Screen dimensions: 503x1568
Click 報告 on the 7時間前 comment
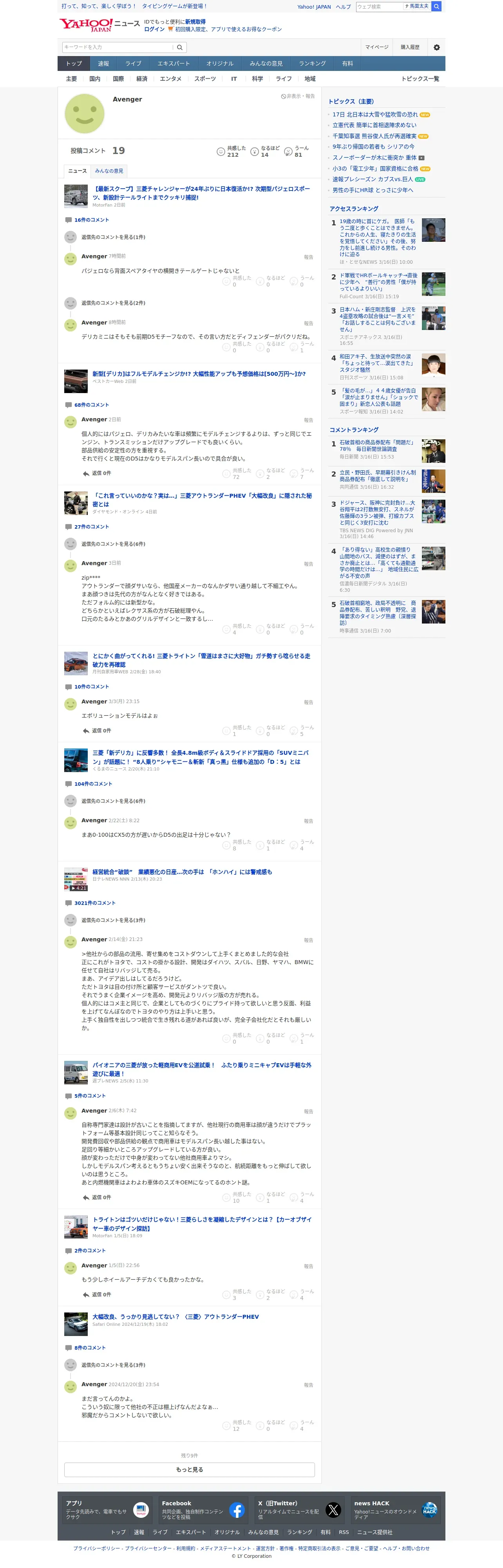click(x=308, y=257)
